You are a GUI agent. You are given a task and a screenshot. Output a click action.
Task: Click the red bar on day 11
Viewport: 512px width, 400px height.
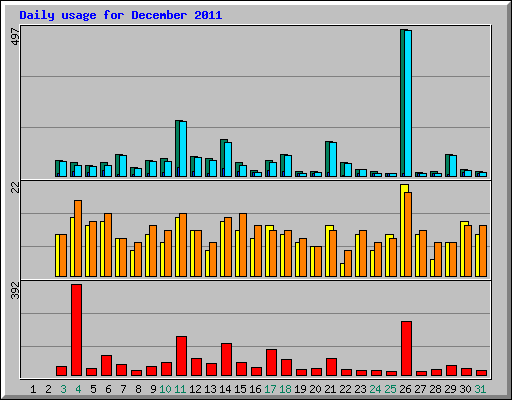181,356
